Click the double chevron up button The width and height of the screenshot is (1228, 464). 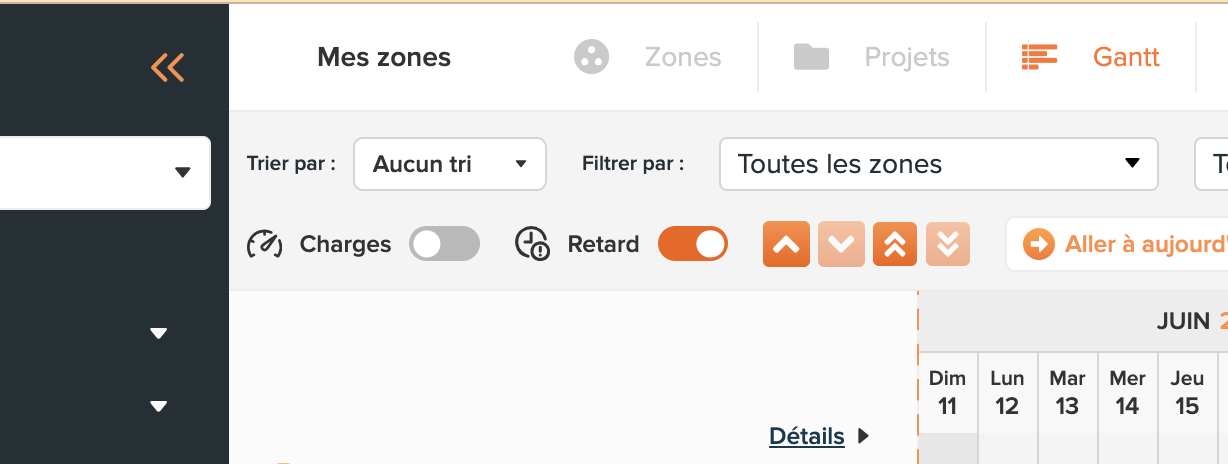coord(895,245)
